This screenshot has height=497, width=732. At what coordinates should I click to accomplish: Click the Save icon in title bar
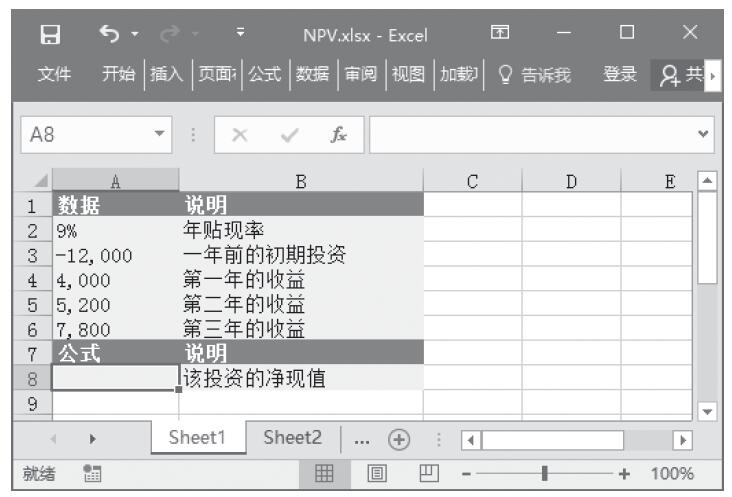tap(46, 36)
